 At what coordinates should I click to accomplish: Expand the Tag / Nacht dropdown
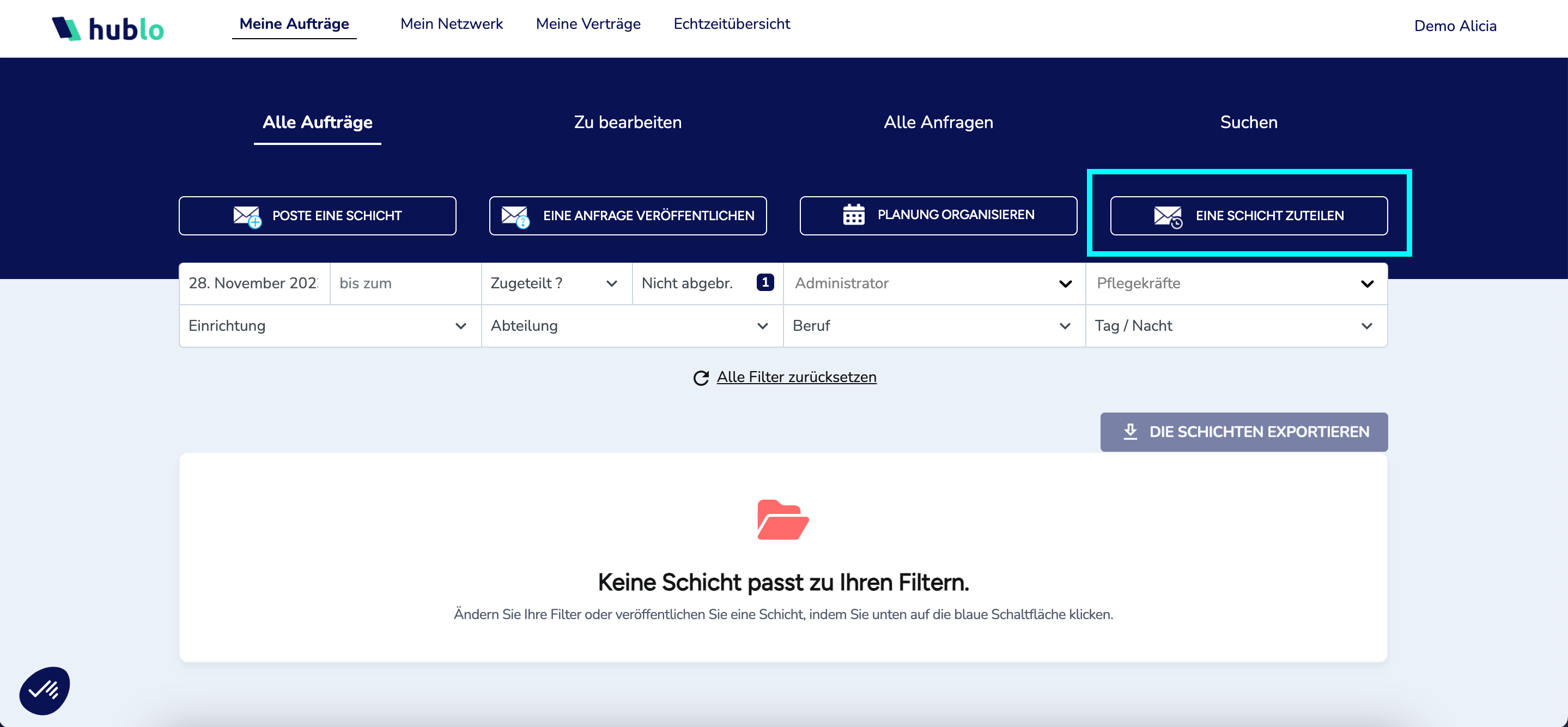(1236, 326)
